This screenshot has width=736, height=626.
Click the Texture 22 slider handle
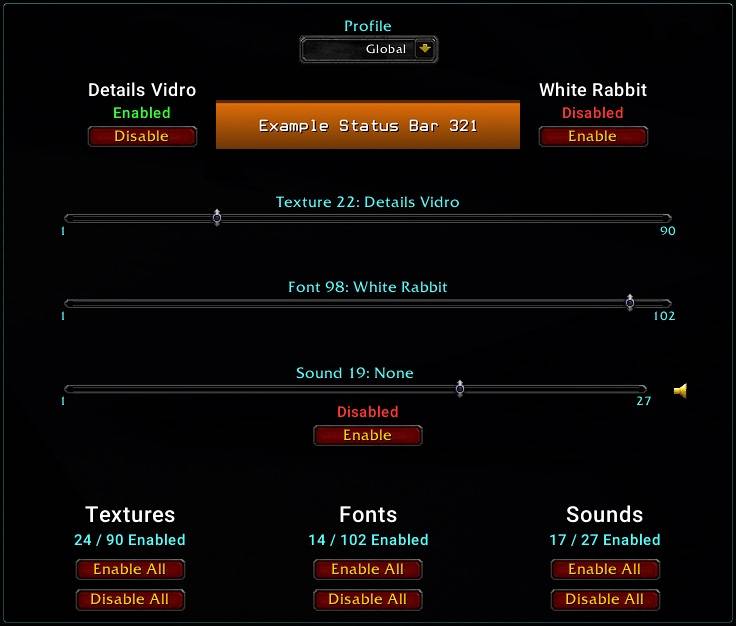(x=217, y=217)
